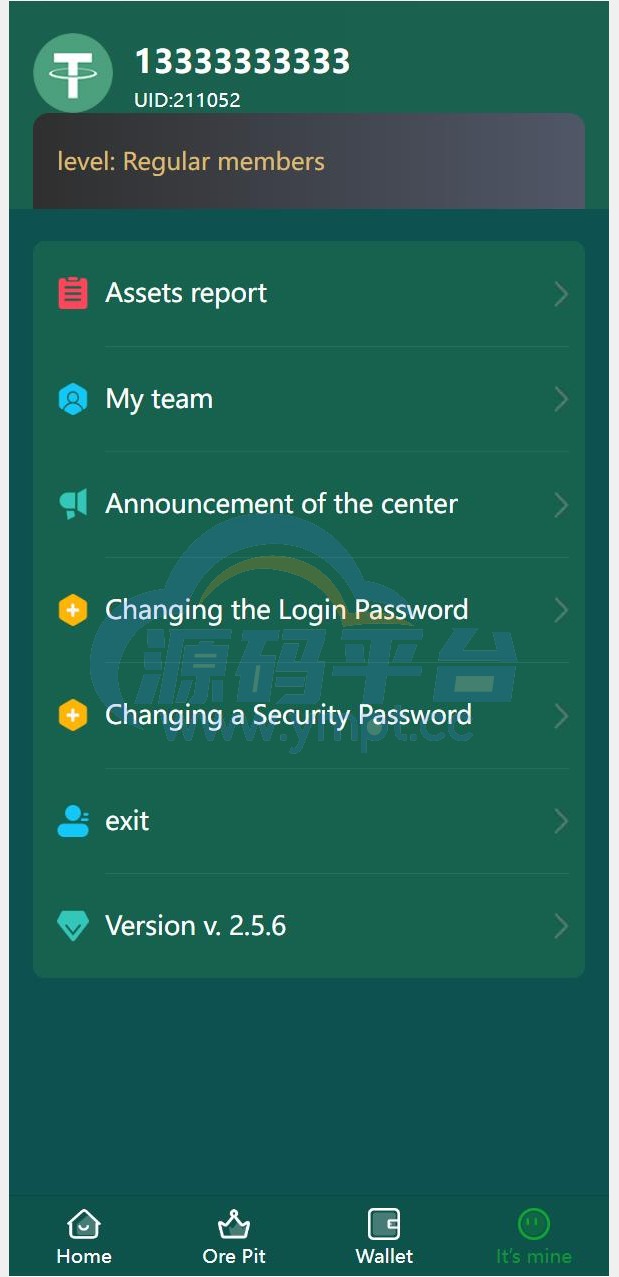Viewport: 619px width, 1277px height.
Task: Click the red Assets report clipboard icon
Action: 73,293
